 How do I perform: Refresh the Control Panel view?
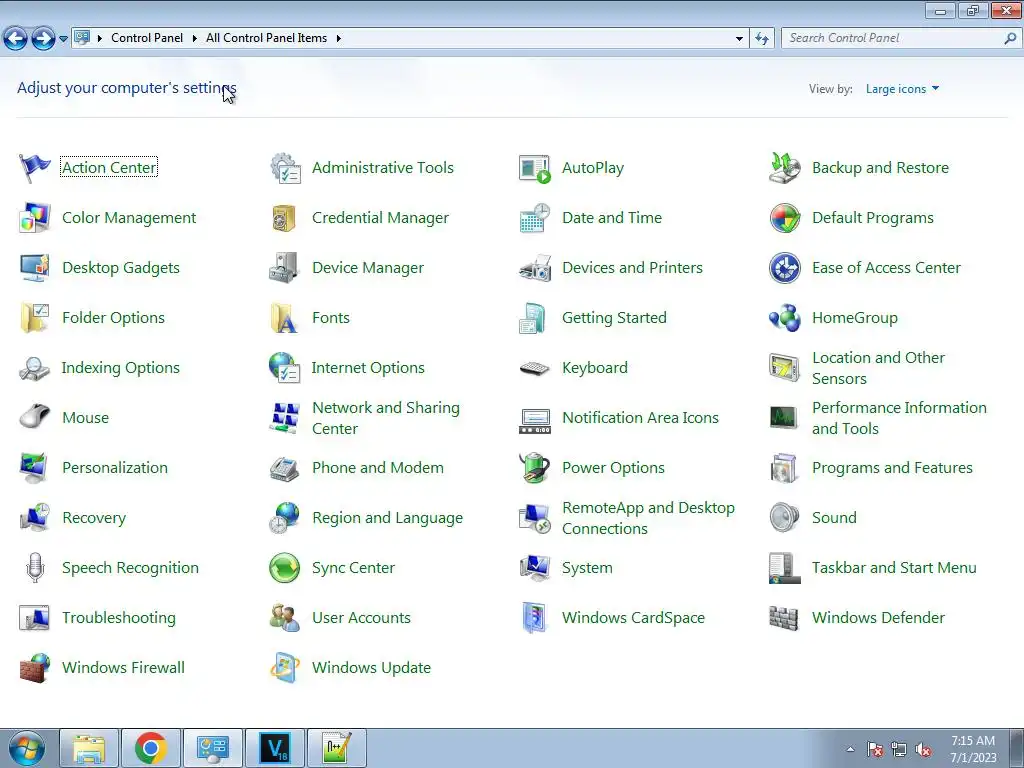(762, 39)
